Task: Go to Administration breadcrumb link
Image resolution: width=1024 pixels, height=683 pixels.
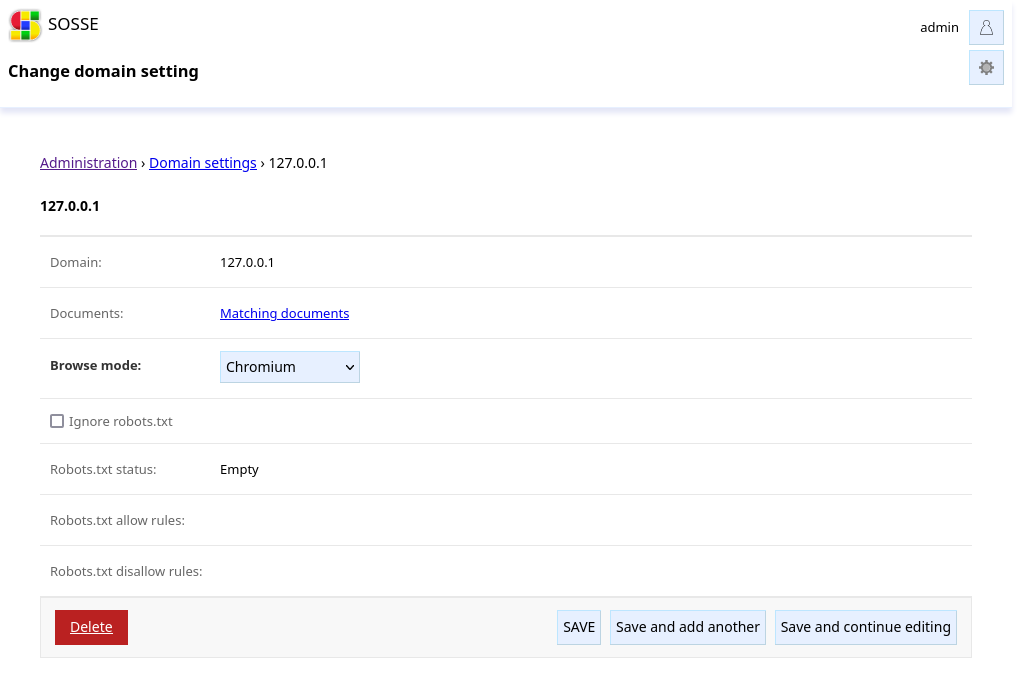Action: [x=88, y=163]
